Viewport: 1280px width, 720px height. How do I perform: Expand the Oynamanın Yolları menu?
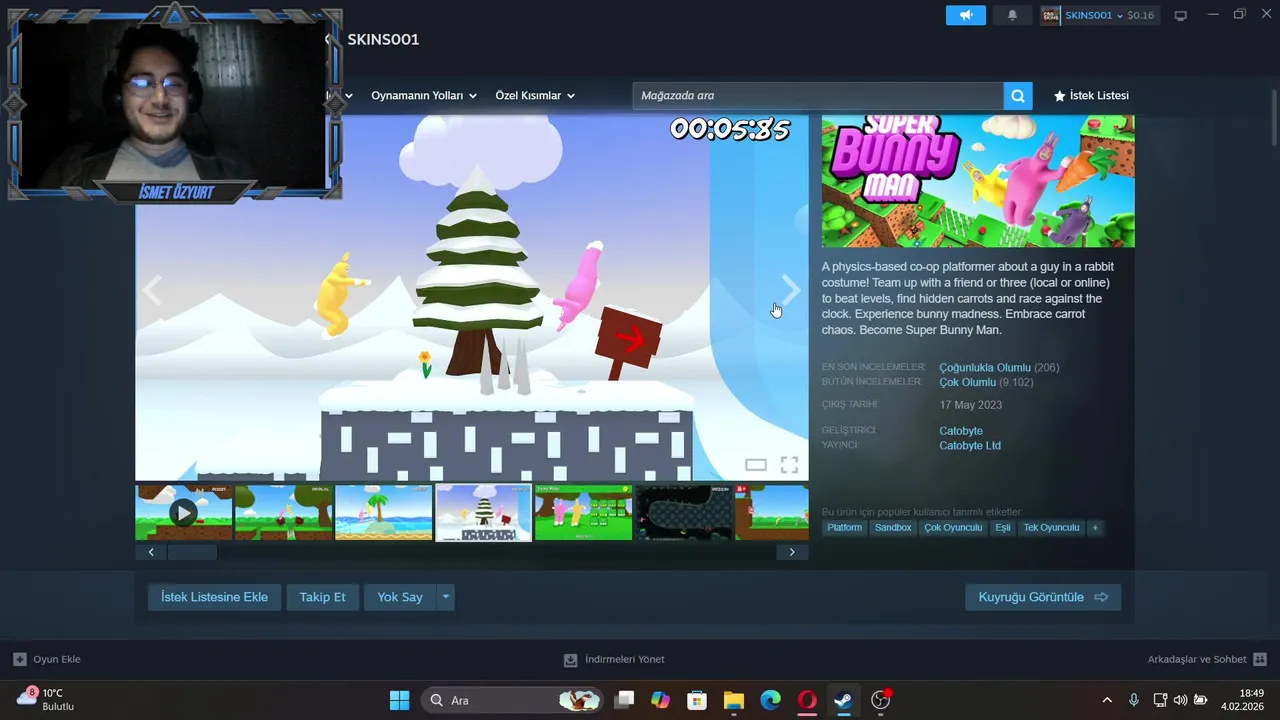tap(473, 96)
